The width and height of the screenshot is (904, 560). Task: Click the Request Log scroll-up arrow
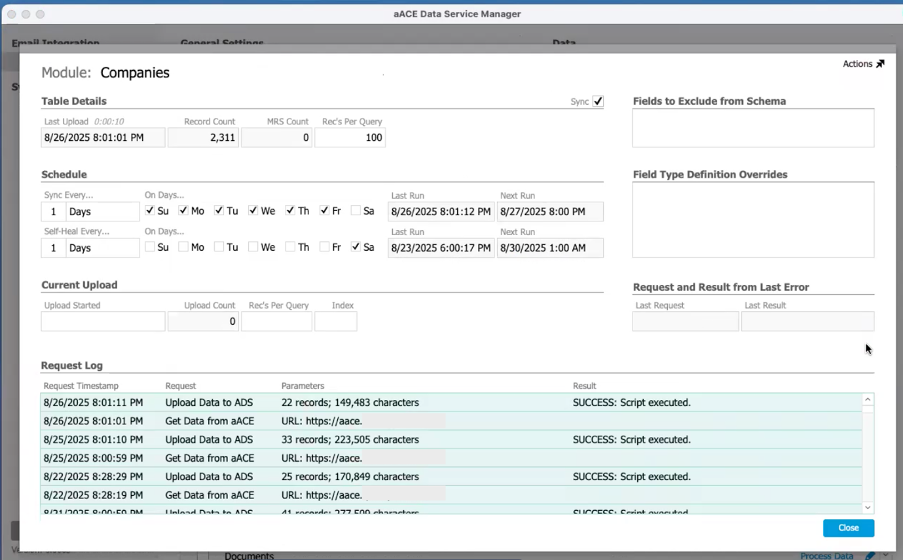pos(867,400)
